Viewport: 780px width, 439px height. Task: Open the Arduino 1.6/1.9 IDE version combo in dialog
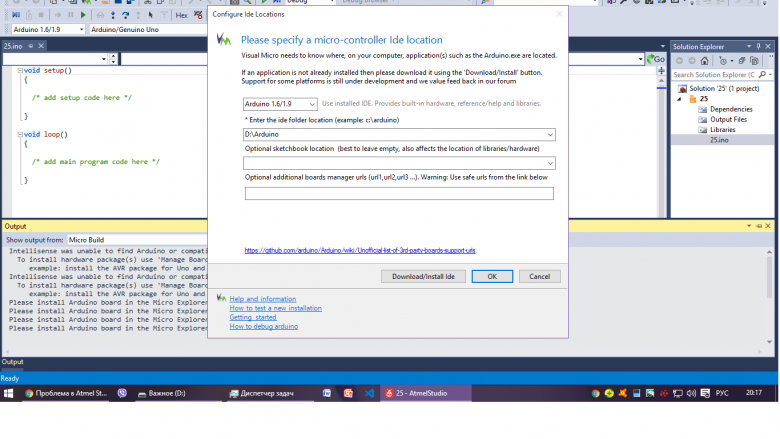point(280,104)
